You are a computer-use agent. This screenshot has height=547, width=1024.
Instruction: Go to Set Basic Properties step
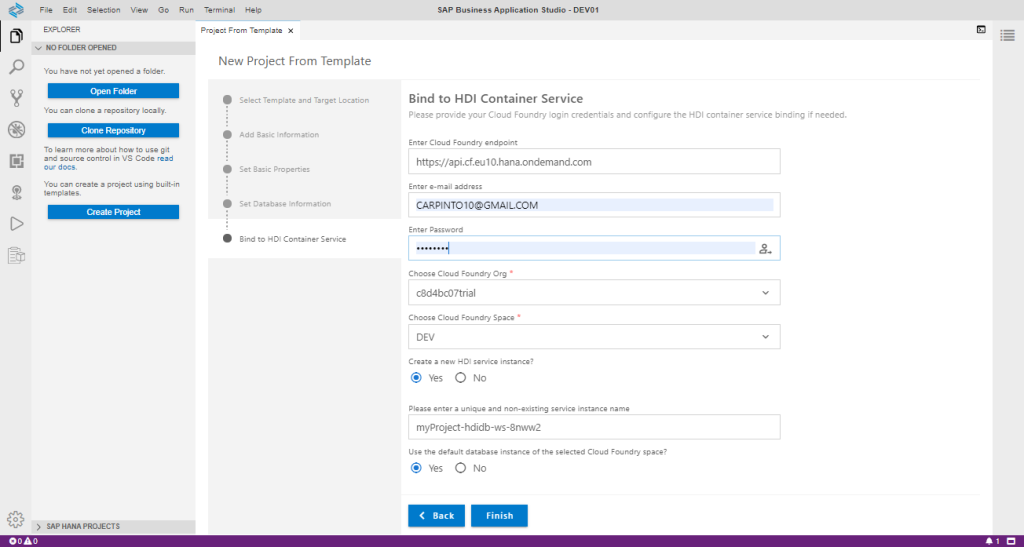(x=274, y=169)
